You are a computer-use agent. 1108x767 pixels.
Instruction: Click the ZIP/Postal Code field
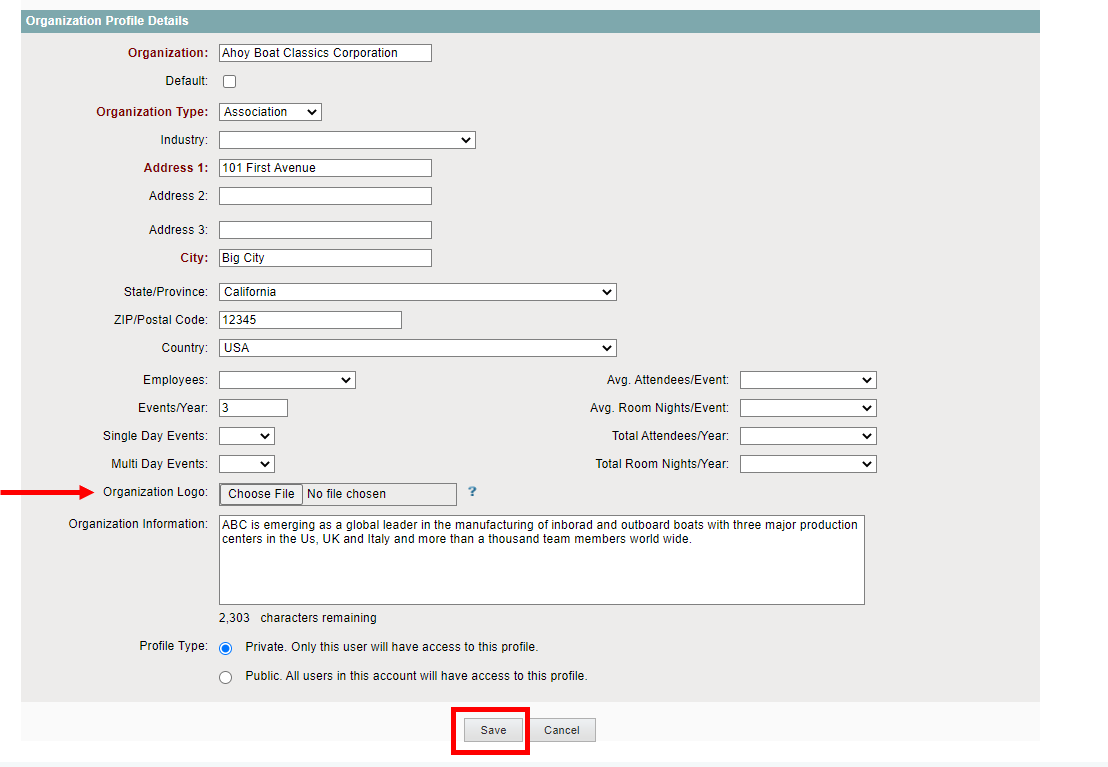310,320
